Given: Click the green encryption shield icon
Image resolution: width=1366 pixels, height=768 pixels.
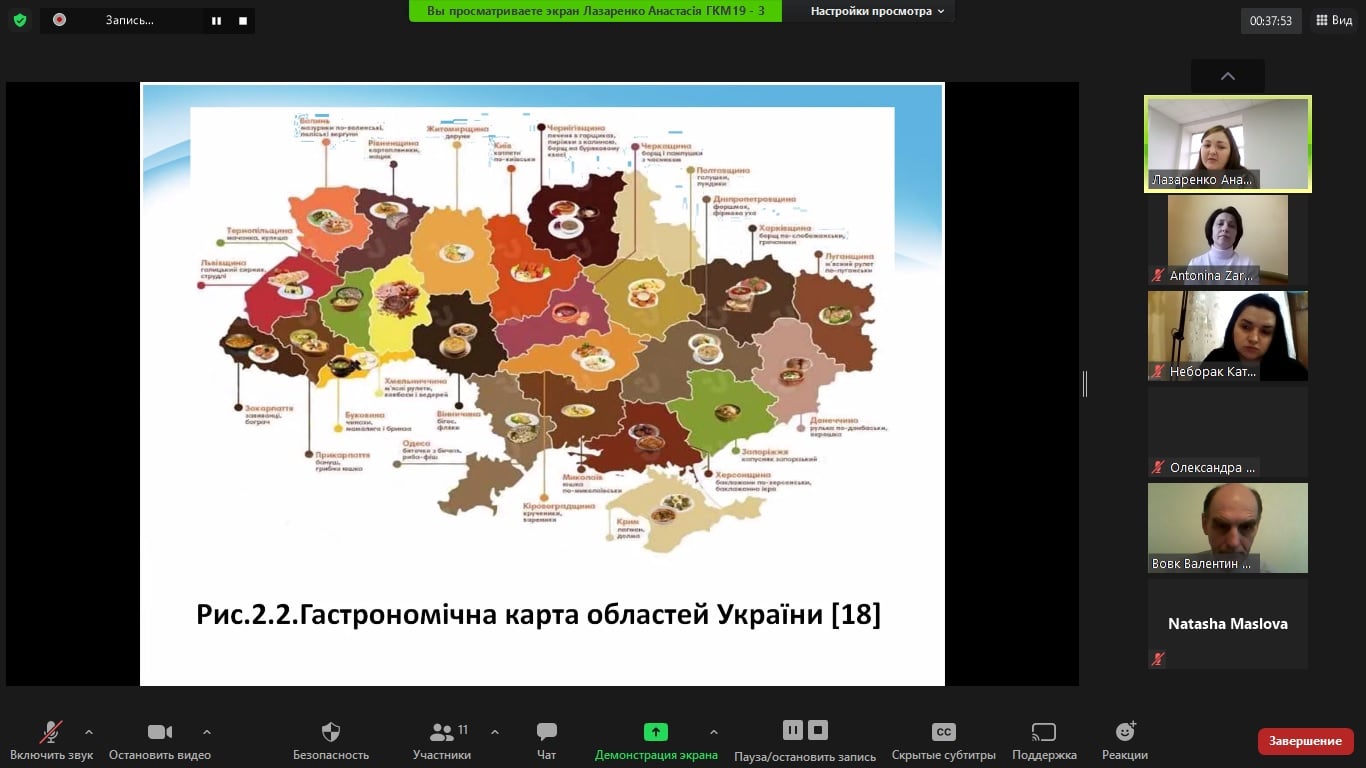Looking at the screenshot, I should tap(20, 20).
